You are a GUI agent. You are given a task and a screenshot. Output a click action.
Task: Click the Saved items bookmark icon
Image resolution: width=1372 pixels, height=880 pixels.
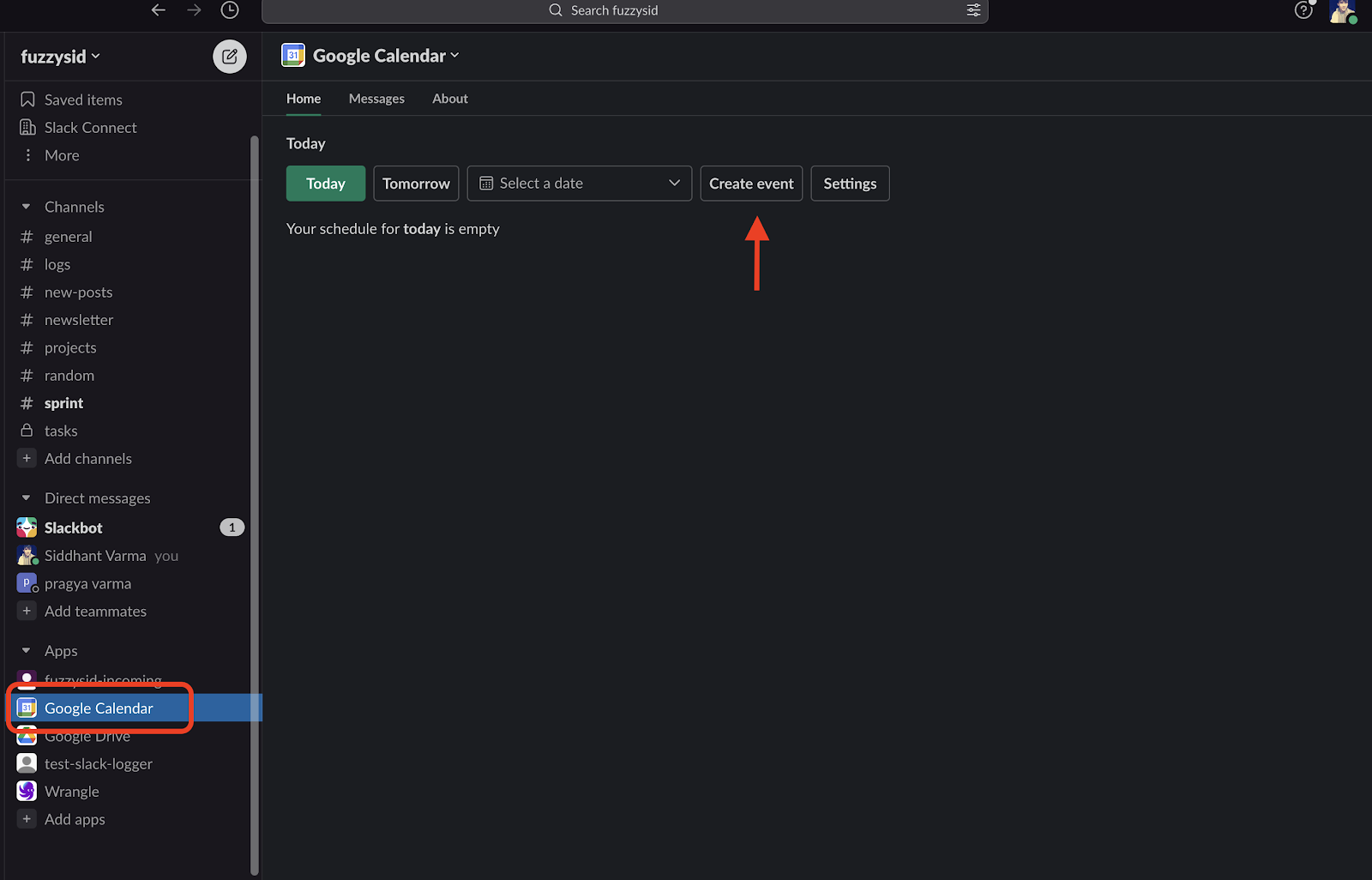click(27, 99)
